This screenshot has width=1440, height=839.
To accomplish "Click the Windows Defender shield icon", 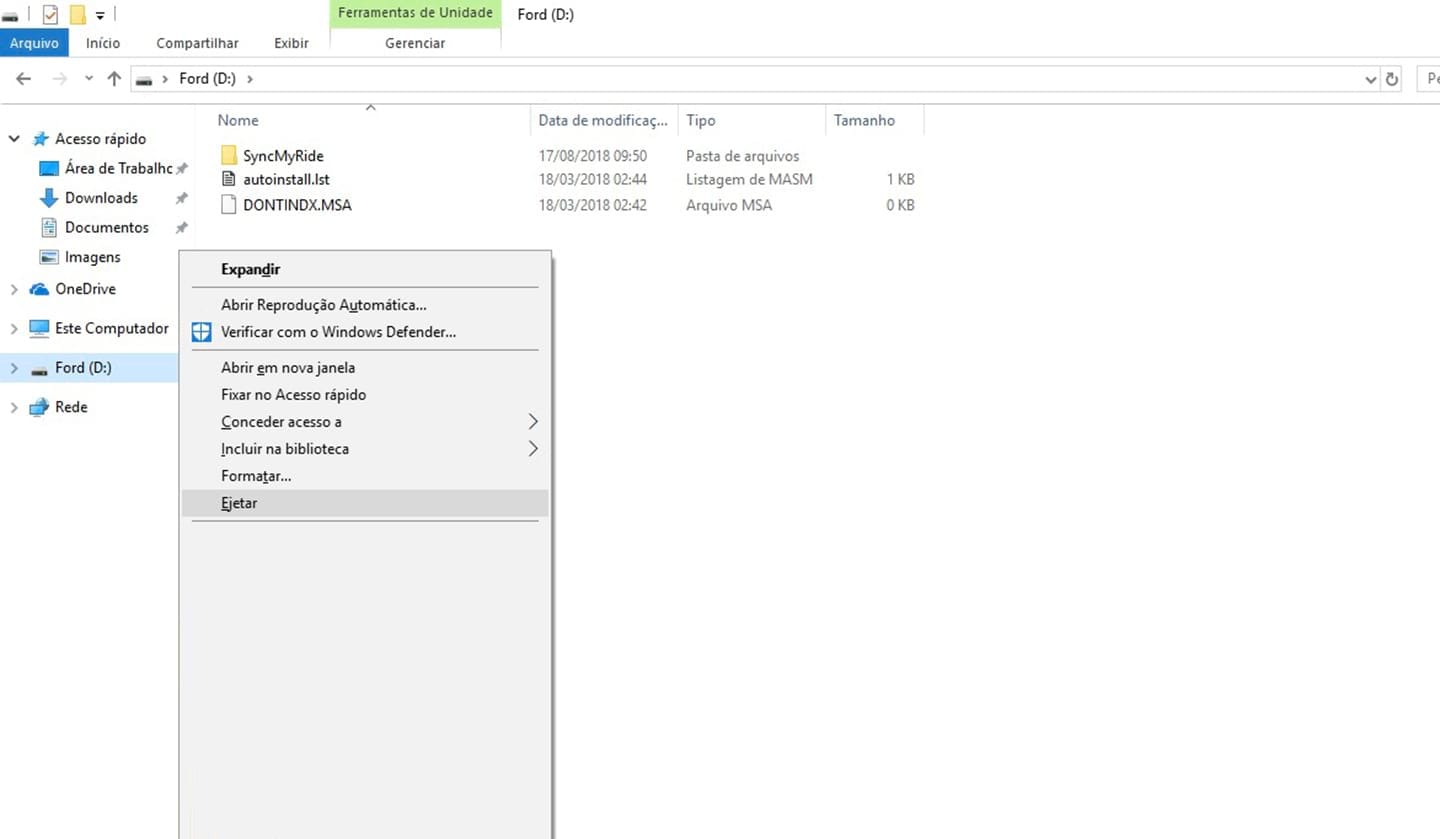I will click(x=202, y=332).
